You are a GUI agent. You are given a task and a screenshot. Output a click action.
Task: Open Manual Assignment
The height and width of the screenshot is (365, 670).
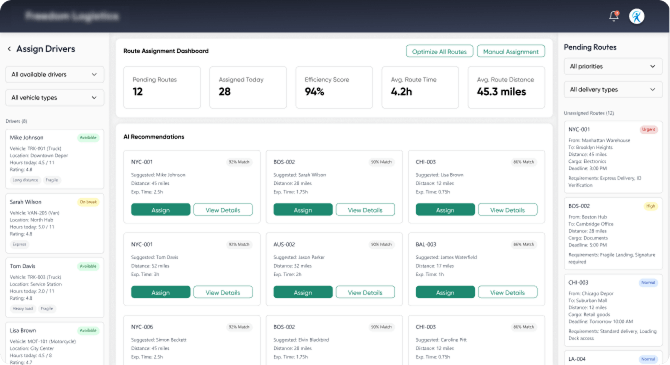(x=511, y=51)
